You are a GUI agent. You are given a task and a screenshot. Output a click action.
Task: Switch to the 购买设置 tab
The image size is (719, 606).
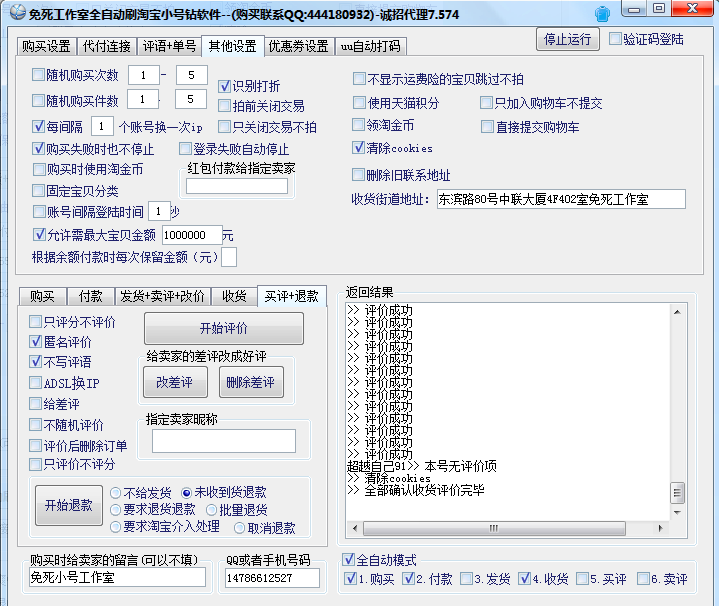[x=46, y=46]
